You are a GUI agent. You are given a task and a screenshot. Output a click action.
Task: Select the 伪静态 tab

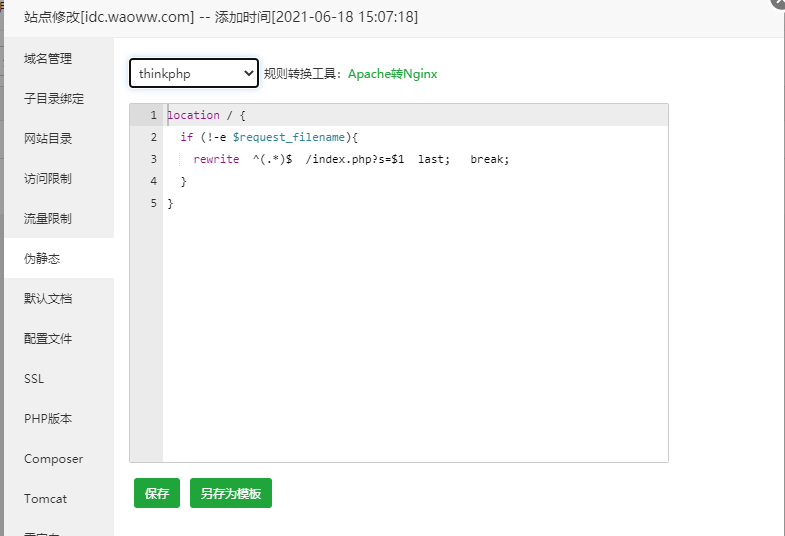[x=59, y=258]
